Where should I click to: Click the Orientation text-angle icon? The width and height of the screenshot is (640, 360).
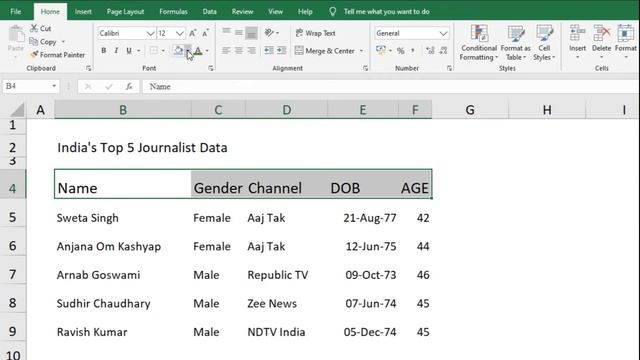(x=269, y=33)
